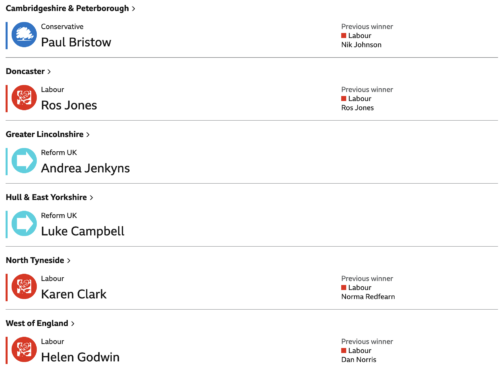The image size is (500, 384).
Task: Click the Labour rose logo beside Karen Clark
Action: click(x=24, y=287)
